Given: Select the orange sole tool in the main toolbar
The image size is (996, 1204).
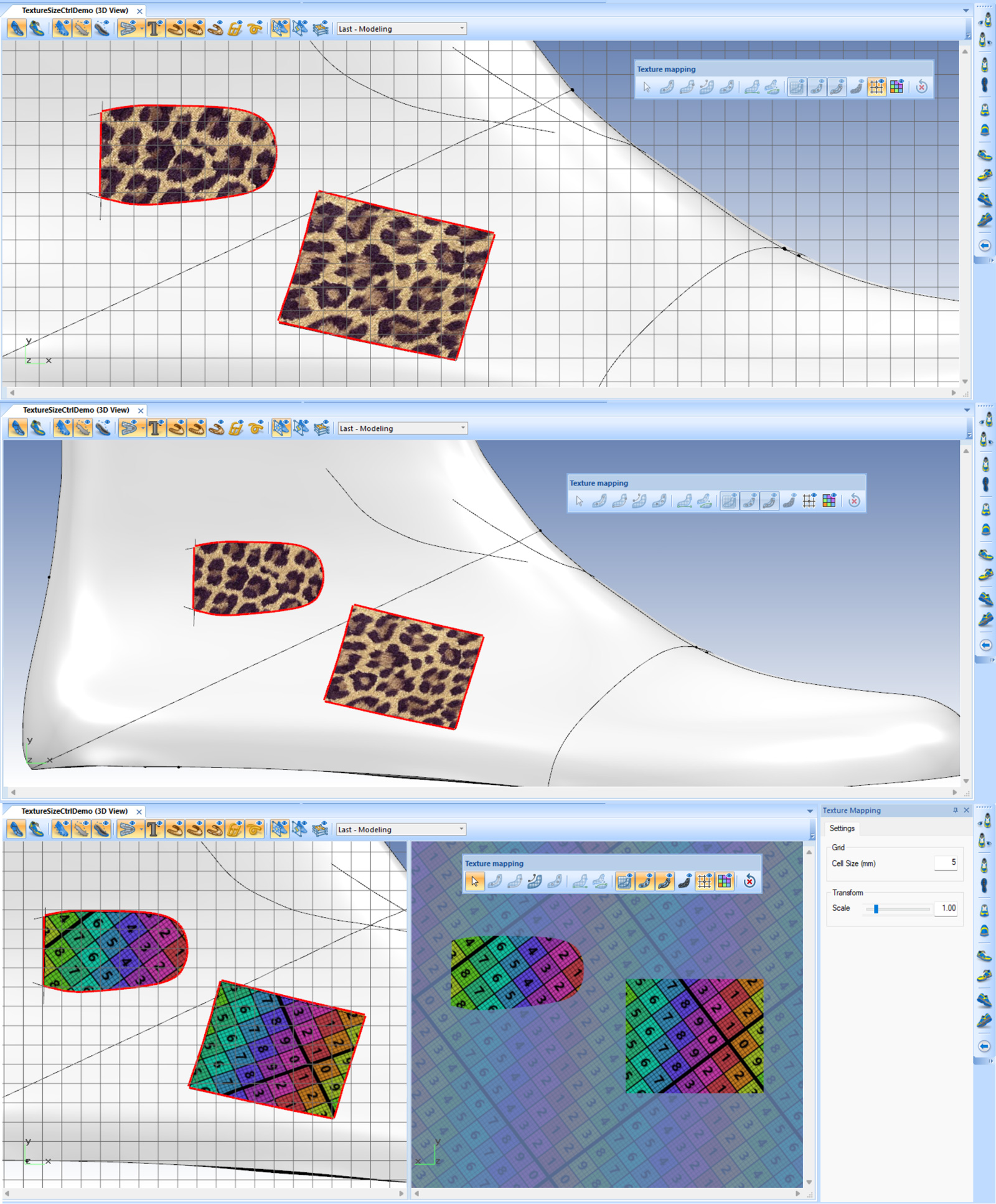Looking at the screenshot, I should 174,28.
